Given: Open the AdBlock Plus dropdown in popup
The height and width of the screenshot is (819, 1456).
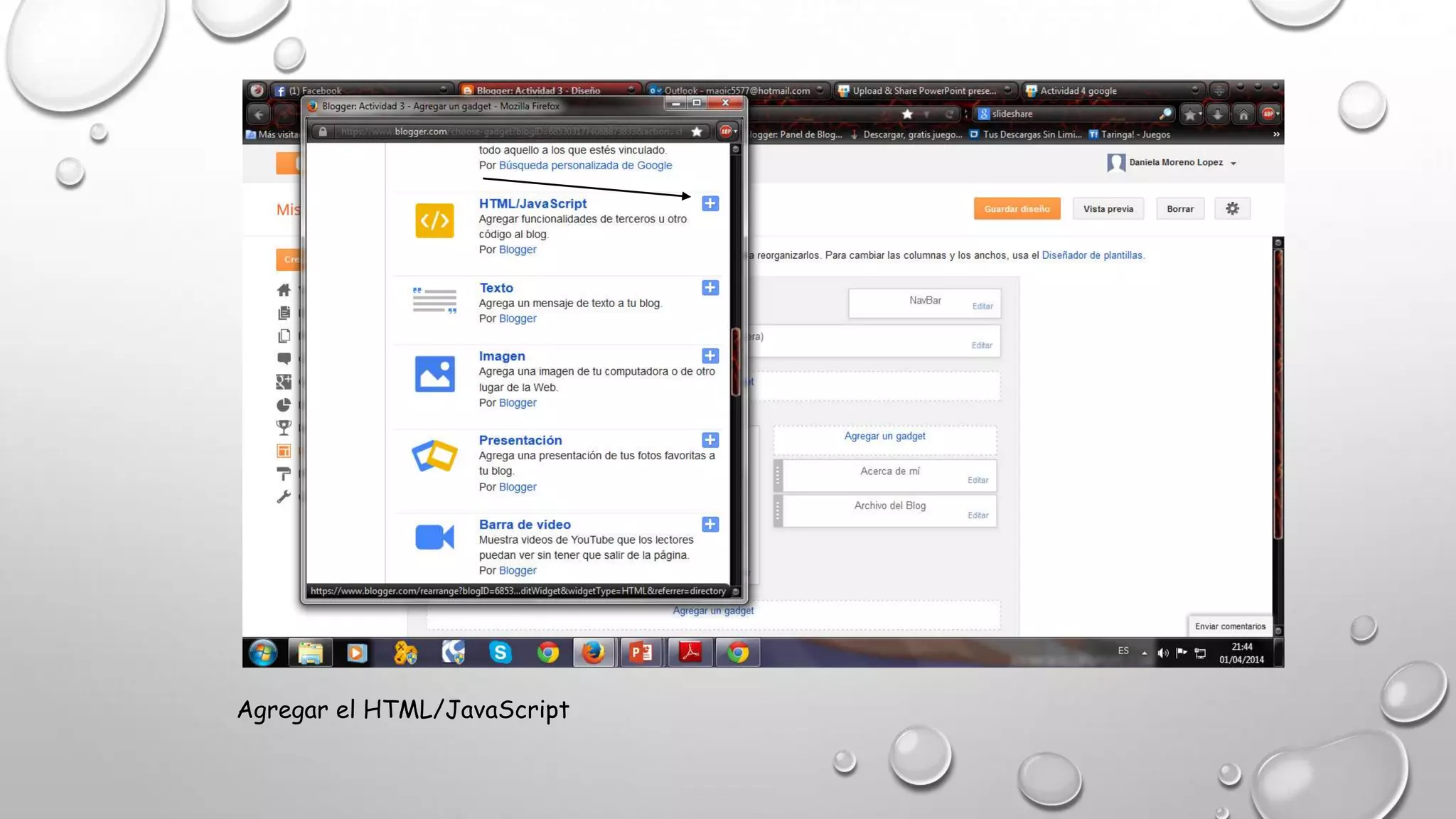Looking at the screenshot, I should (x=728, y=132).
